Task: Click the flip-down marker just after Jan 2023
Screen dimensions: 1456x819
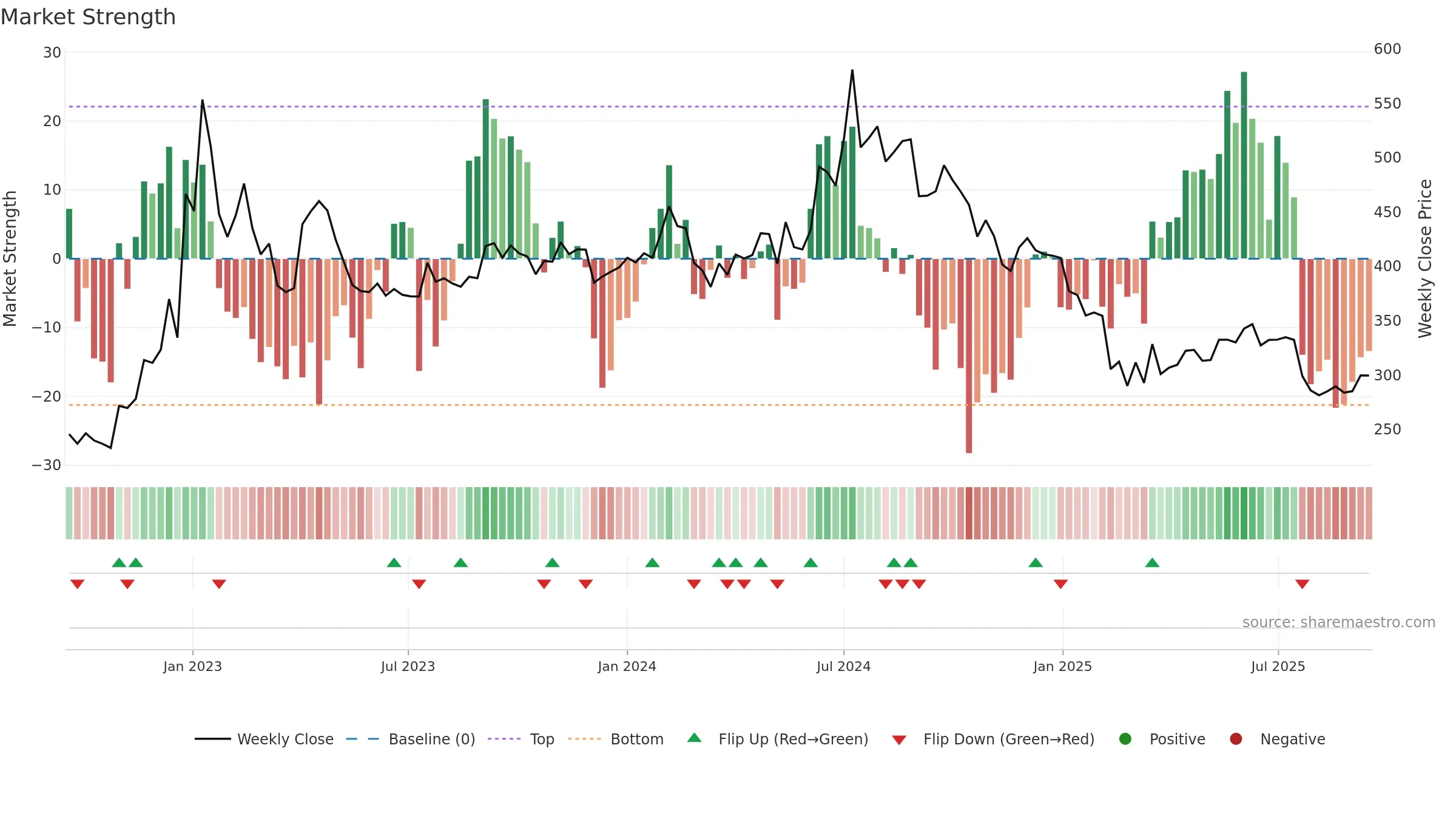Action: pos(219,584)
